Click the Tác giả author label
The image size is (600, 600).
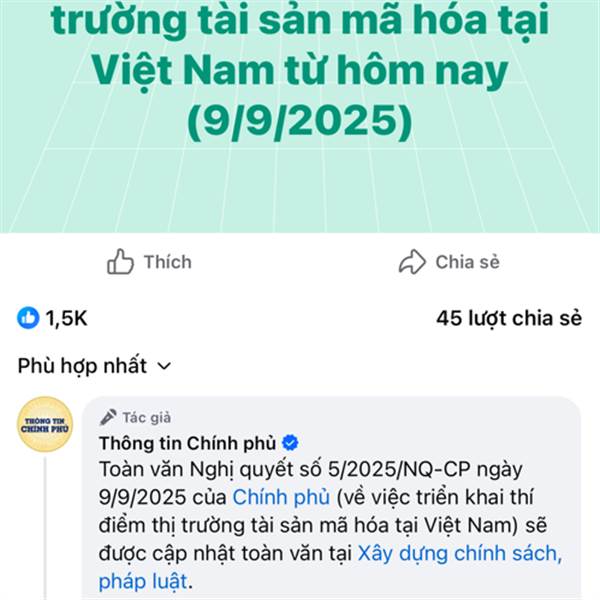147,417
